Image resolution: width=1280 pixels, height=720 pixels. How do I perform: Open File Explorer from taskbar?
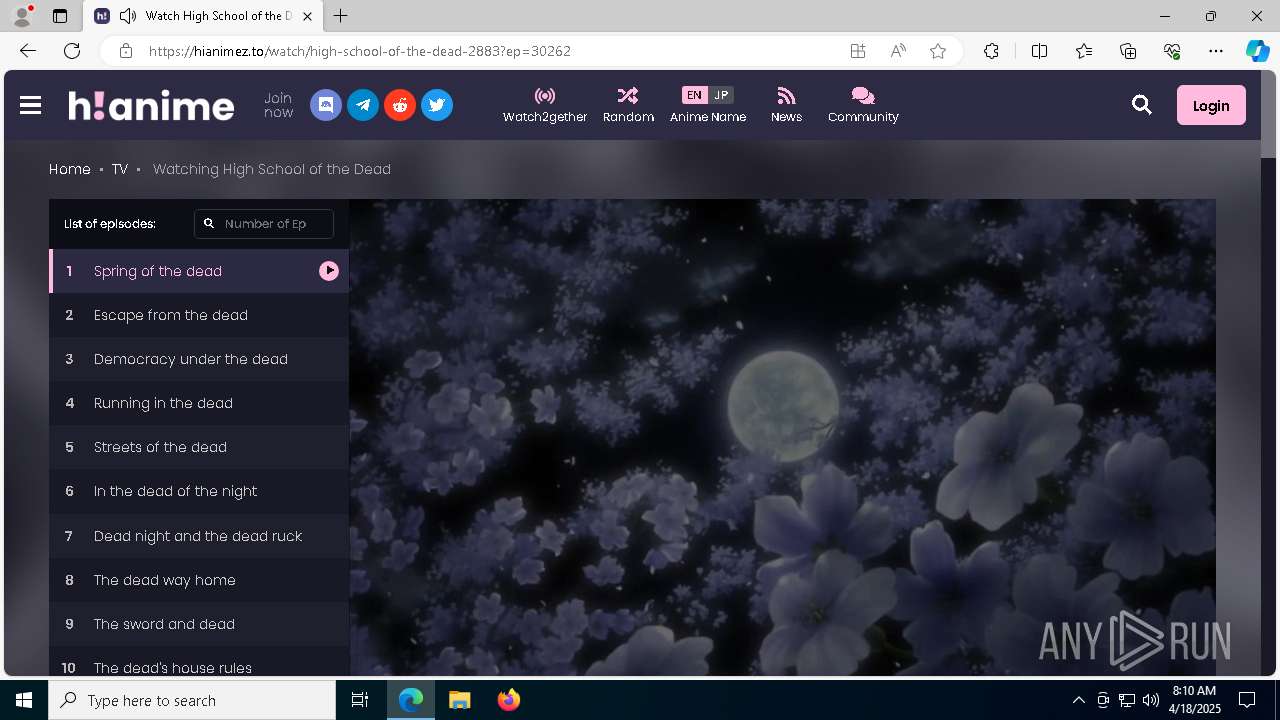[x=459, y=700]
